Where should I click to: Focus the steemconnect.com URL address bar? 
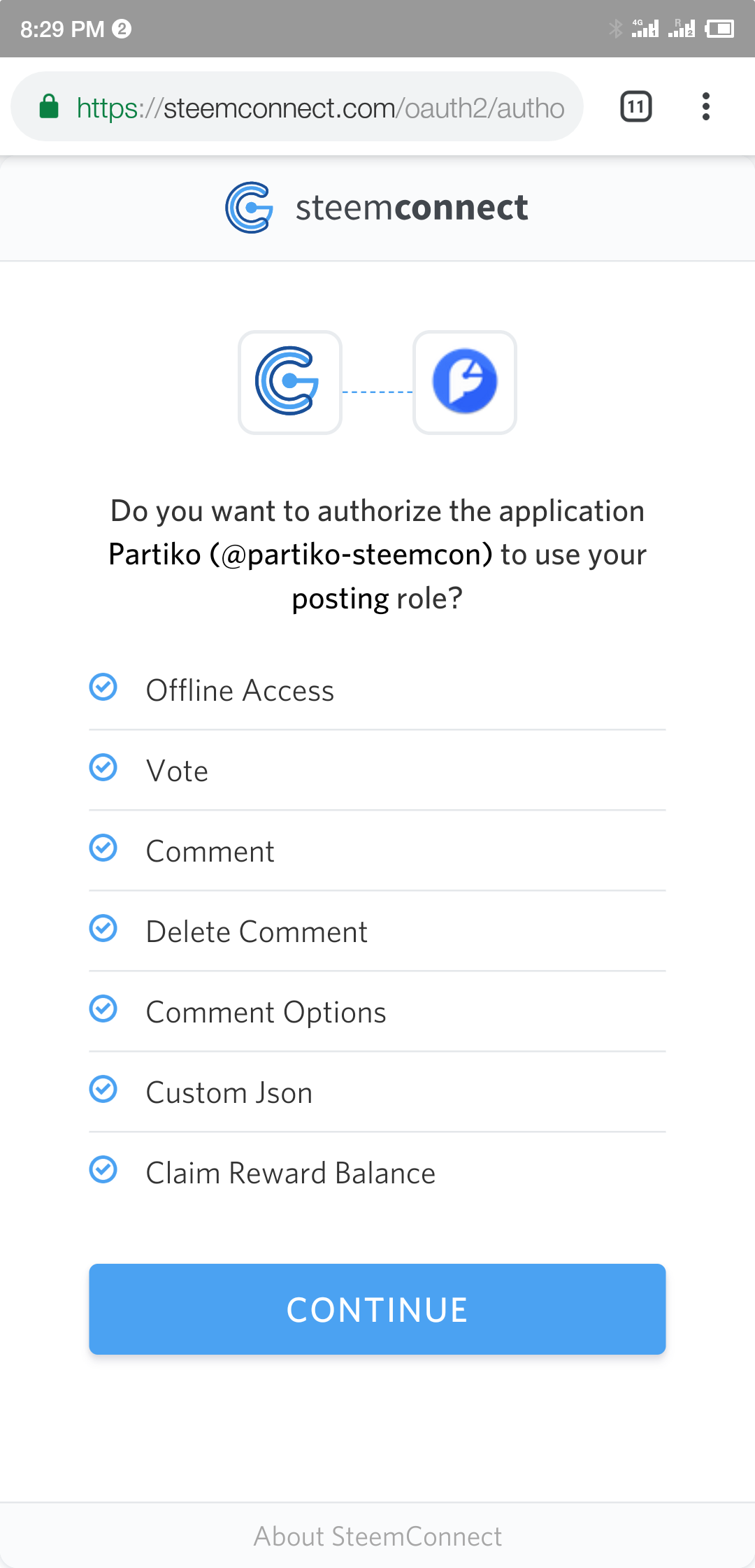click(x=297, y=106)
